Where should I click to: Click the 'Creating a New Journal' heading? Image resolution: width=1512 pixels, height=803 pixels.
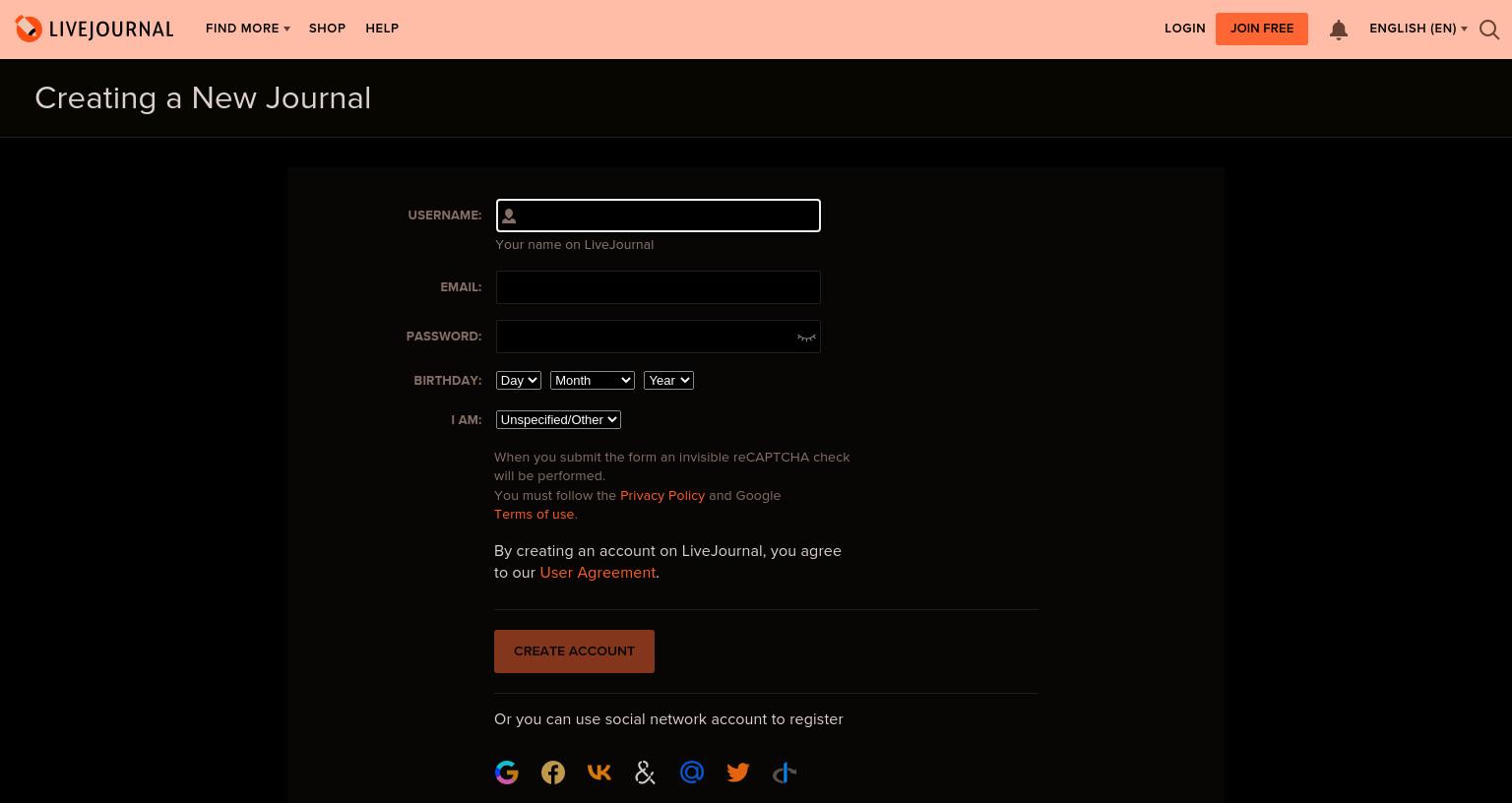[x=203, y=98]
